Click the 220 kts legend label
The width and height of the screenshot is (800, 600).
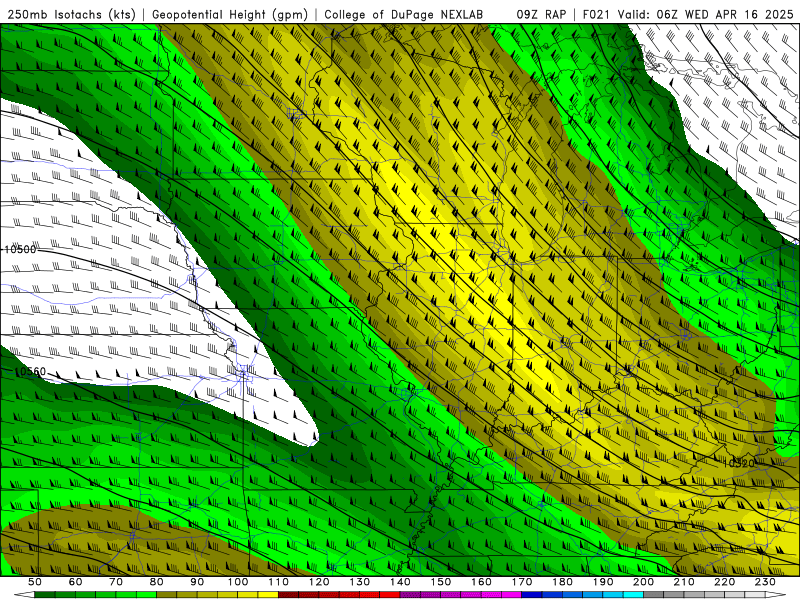(724, 582)
